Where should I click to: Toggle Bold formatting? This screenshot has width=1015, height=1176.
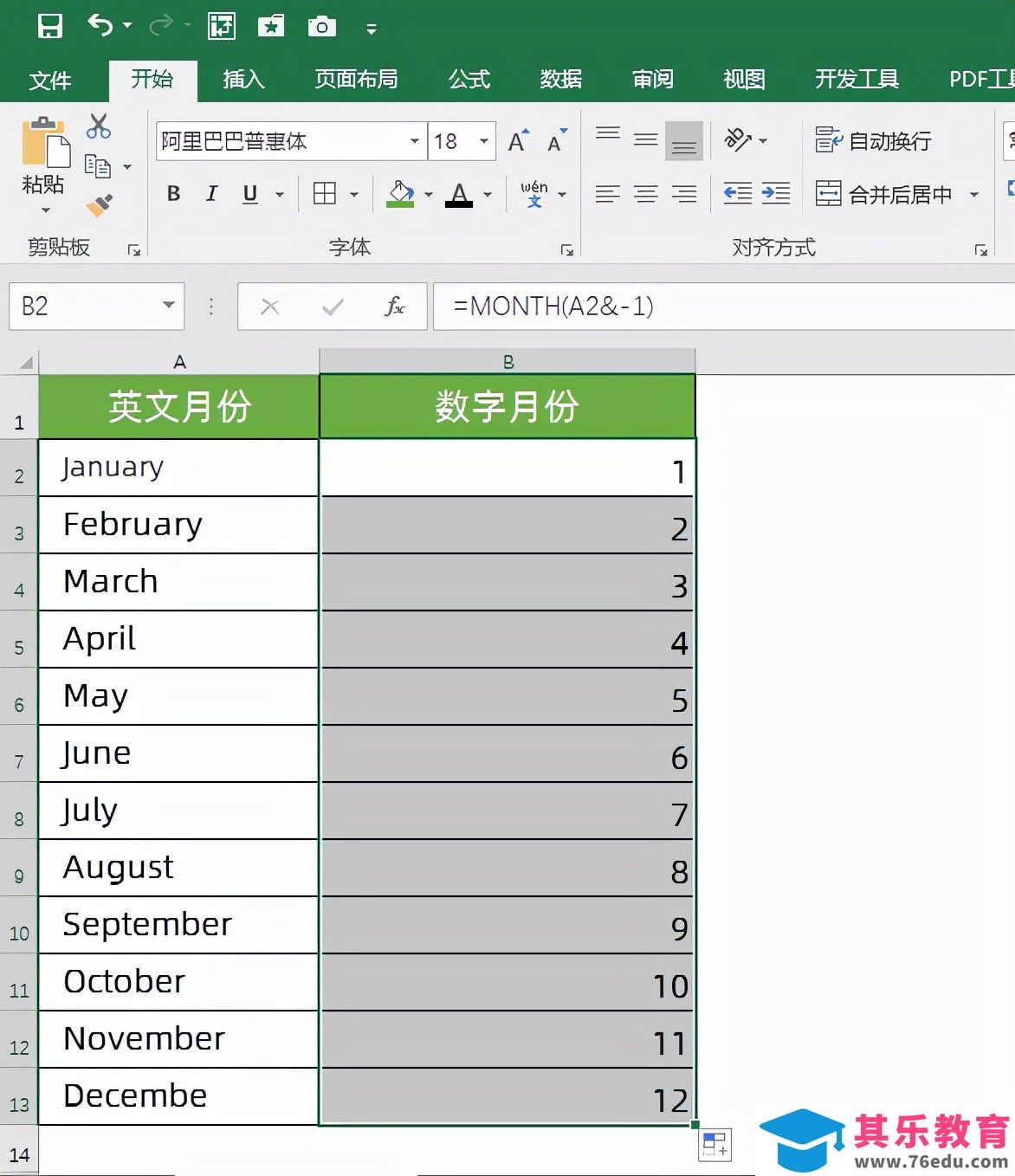pos(174,194)
